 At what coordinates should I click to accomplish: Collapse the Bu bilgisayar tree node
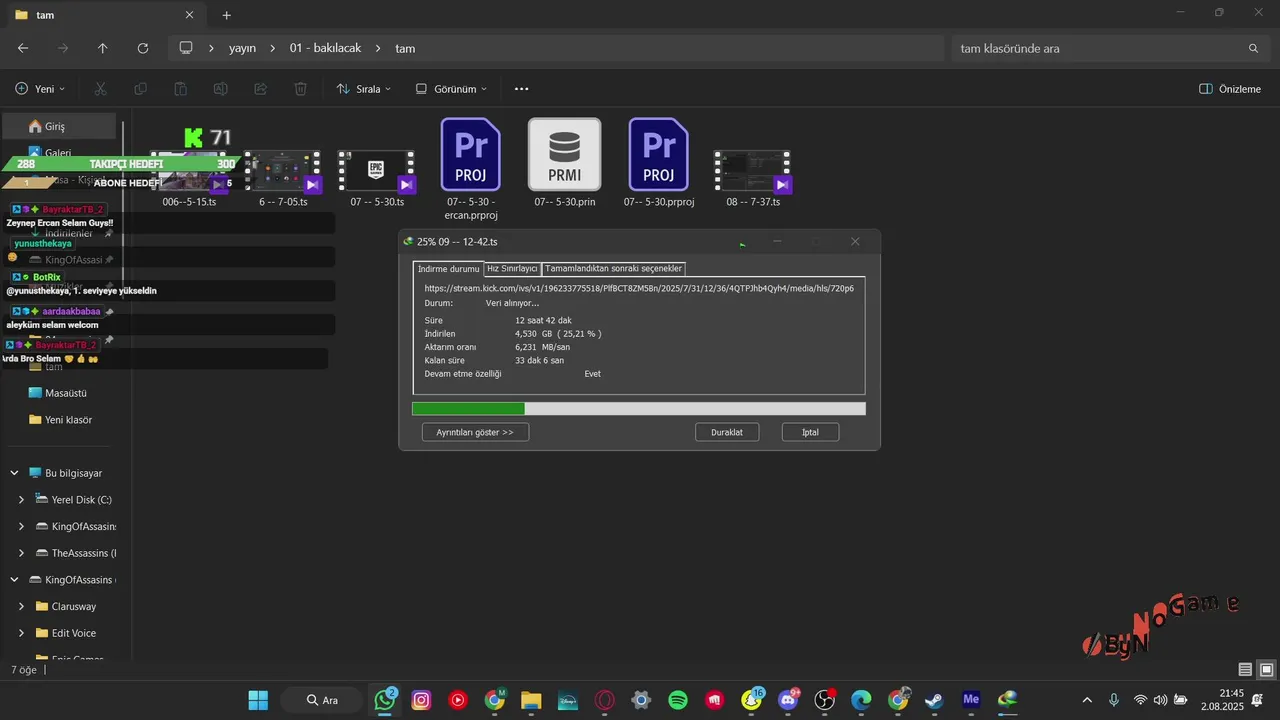(15, 473)
